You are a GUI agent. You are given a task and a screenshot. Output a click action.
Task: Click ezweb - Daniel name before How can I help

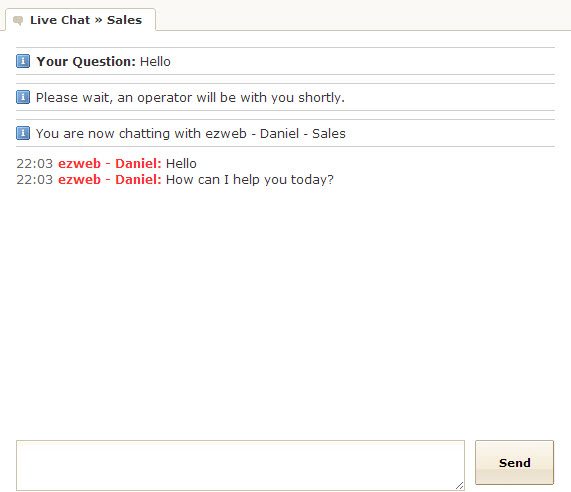pyautogui.click(x=110, y=180)
